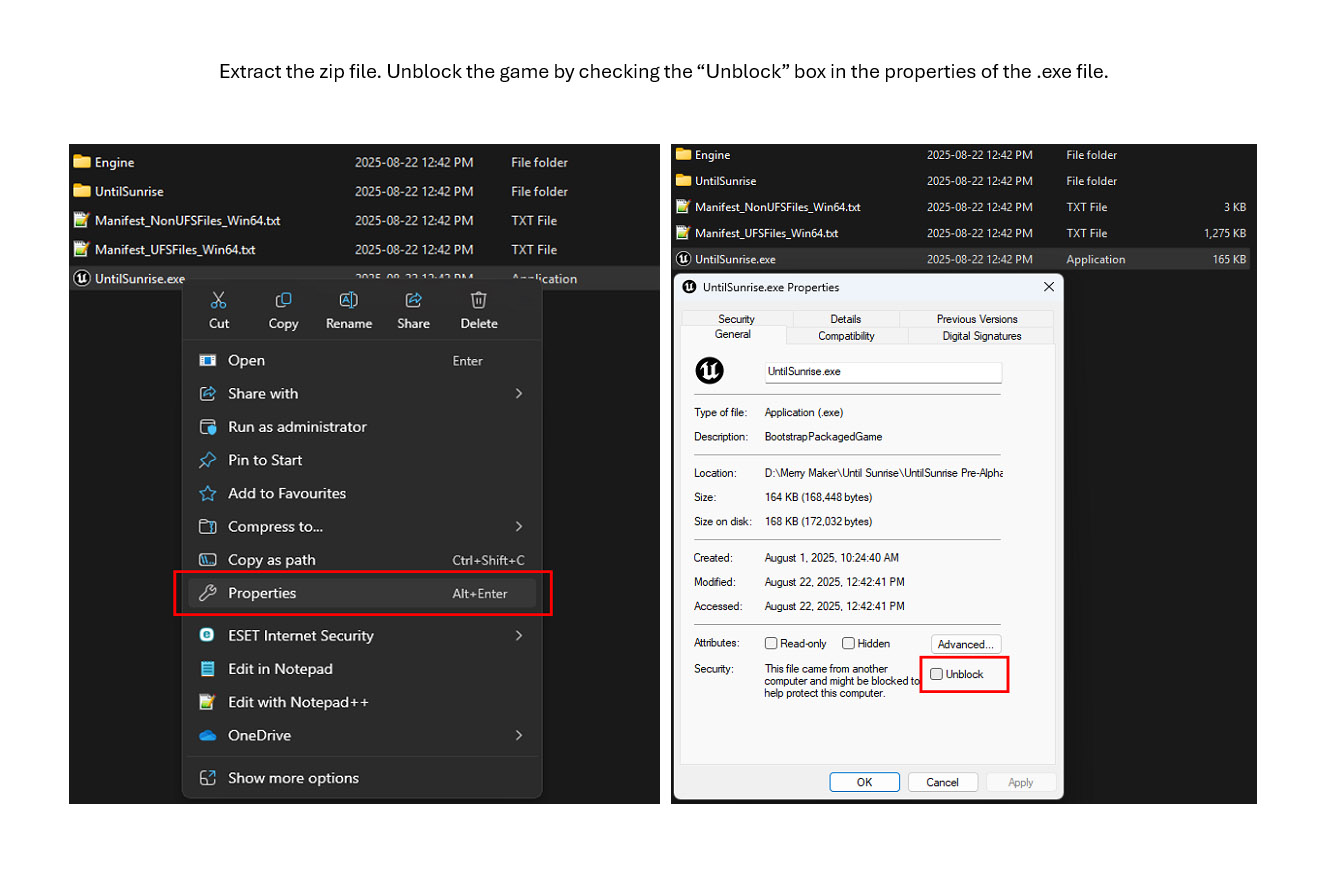This screenshot has height=870, width=1324.
Task: Click the Advanced... attributes button
Action: (965, 644)
